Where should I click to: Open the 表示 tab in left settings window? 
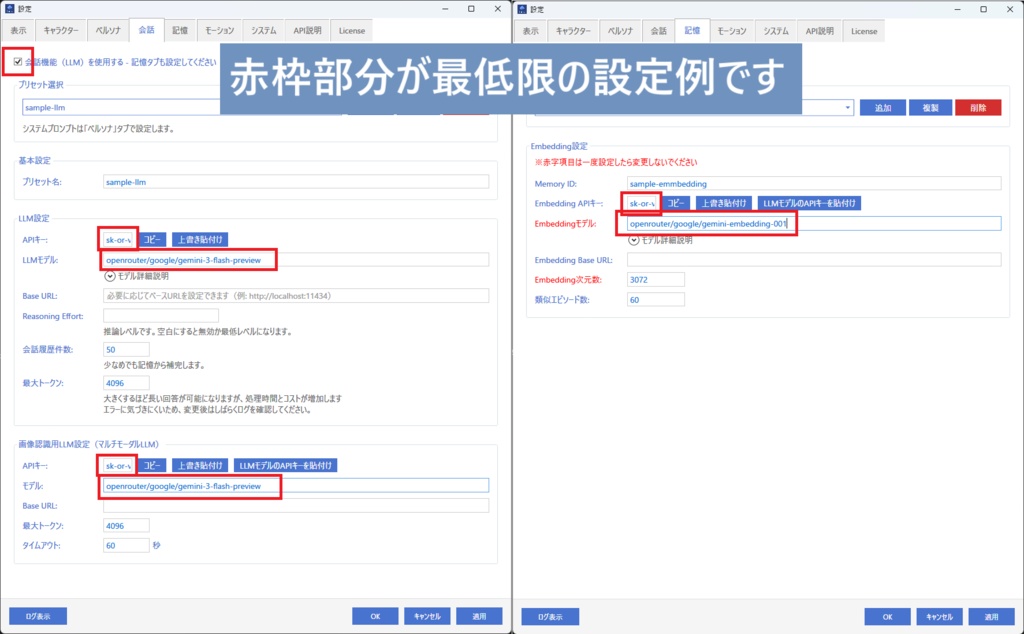[18, 31]
